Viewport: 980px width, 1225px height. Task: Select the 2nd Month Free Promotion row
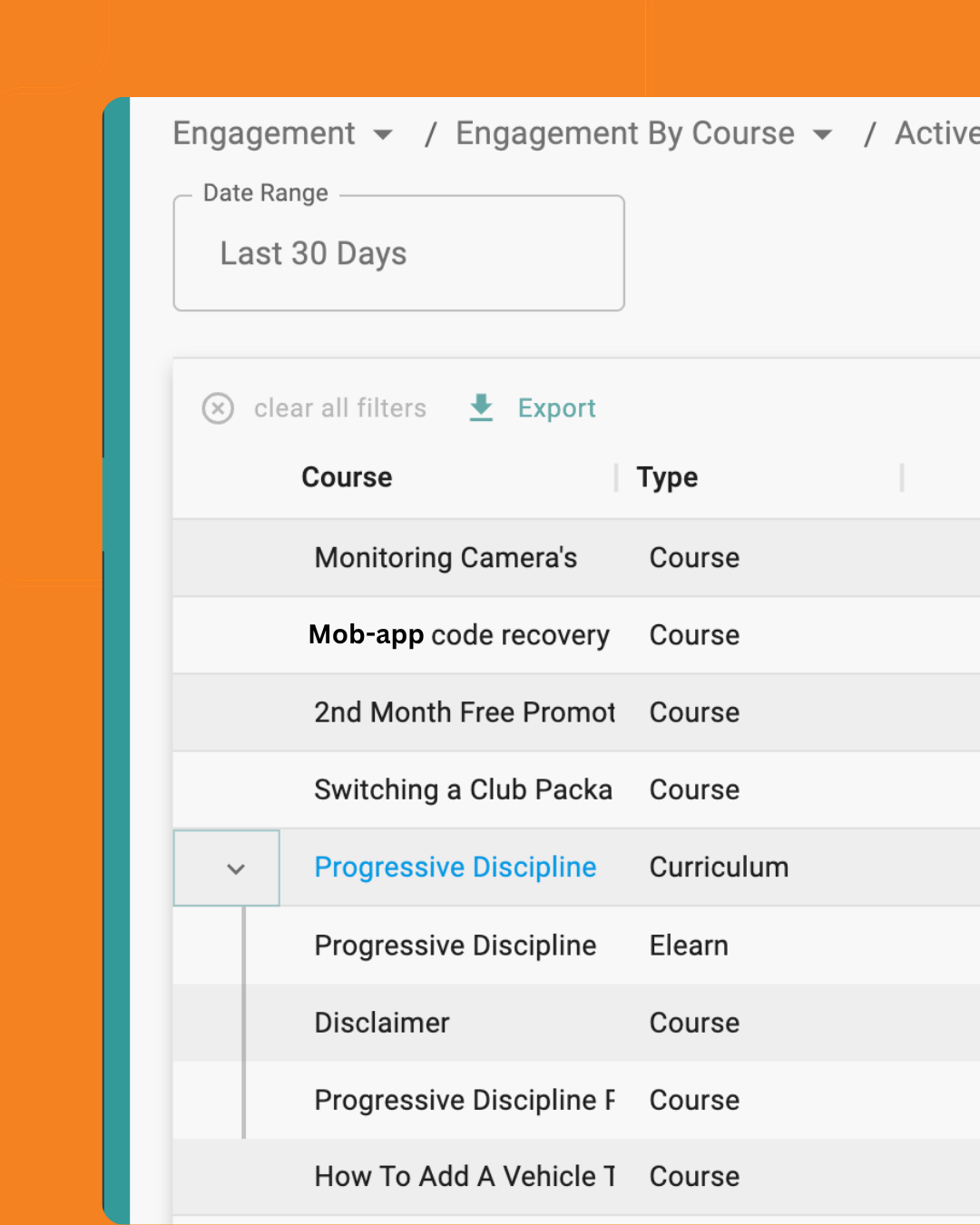click(x=464, y=712)
